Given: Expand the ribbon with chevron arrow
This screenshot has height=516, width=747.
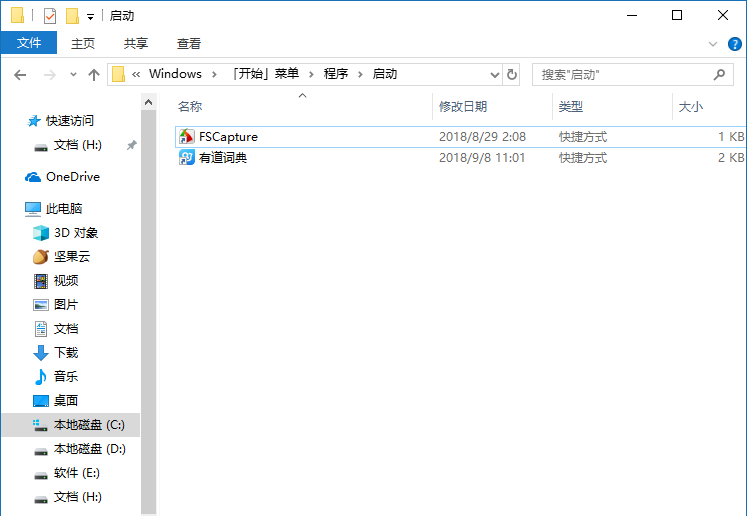Looking at the screenshot, I should (x=713, y=44).
